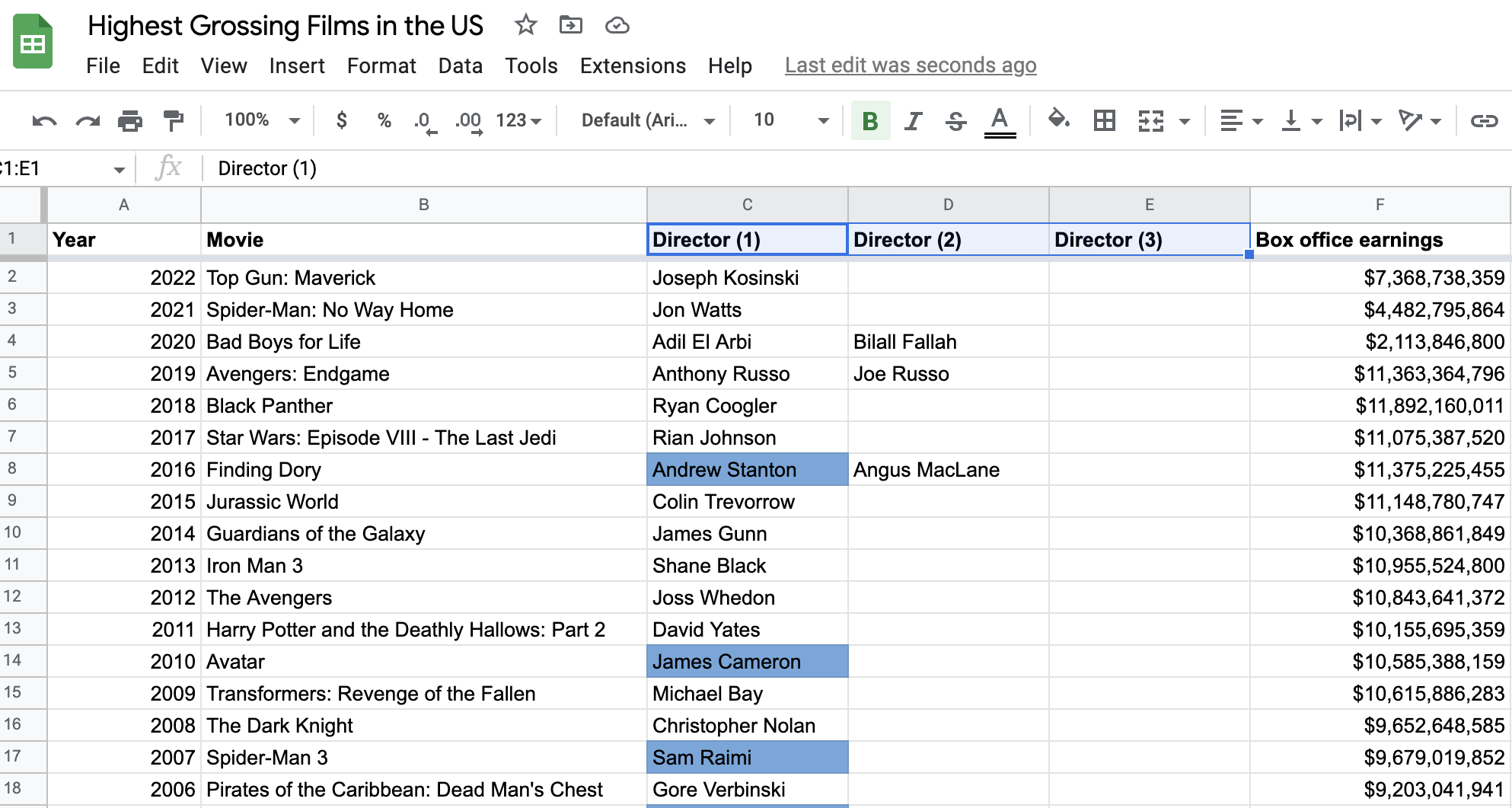Select the 'Box office earnings' header cell
1512x808 pixels.
click(x=1380, y=239)
